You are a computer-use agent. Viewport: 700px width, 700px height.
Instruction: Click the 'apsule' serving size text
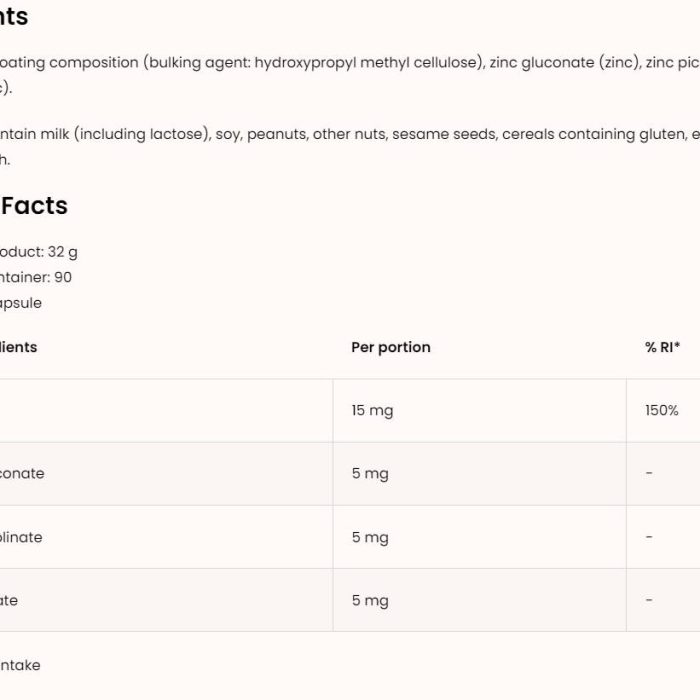tap(21, 304)
